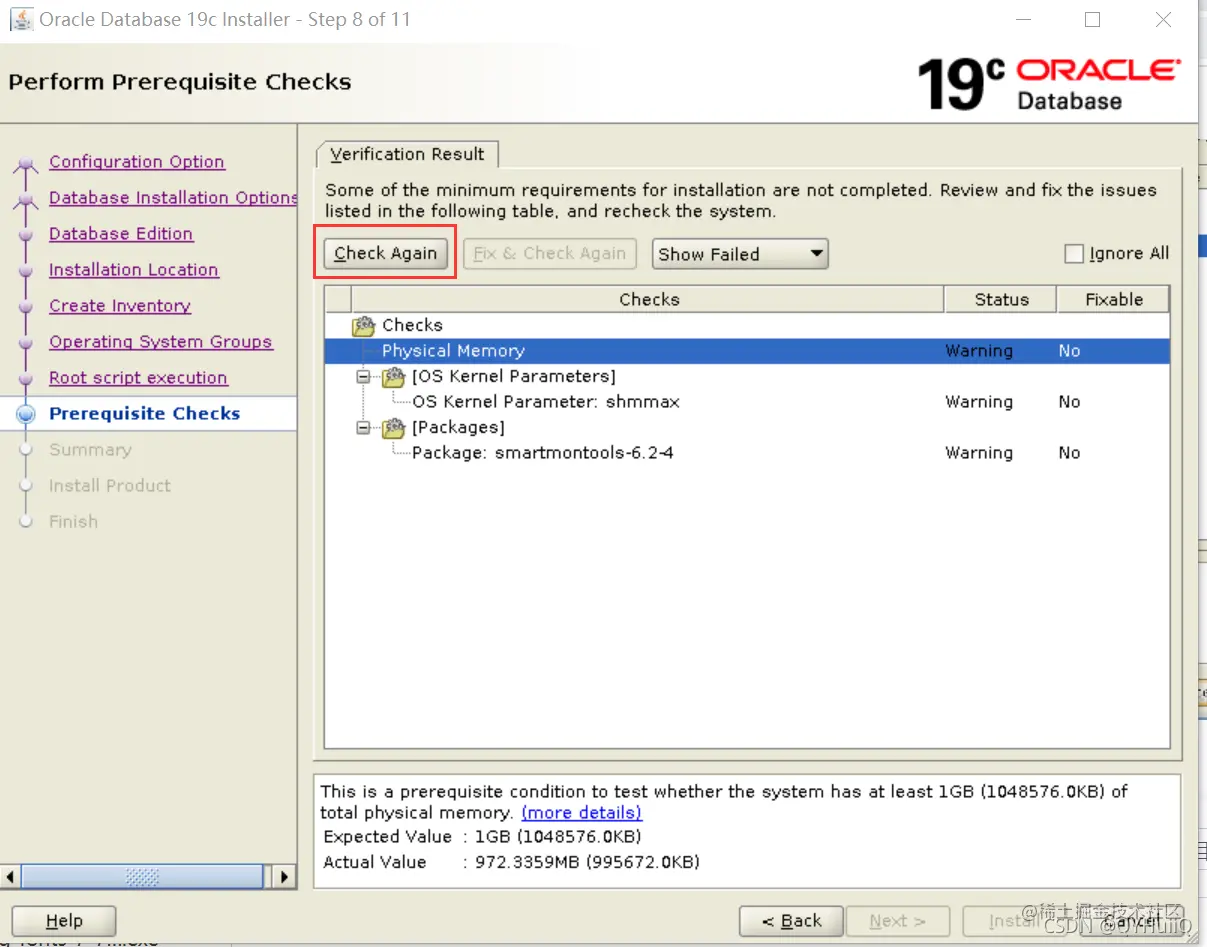Select the Physical Memory row
Image resolution: width=1207 pixels, height=947 pixels.
pos(747,351)
